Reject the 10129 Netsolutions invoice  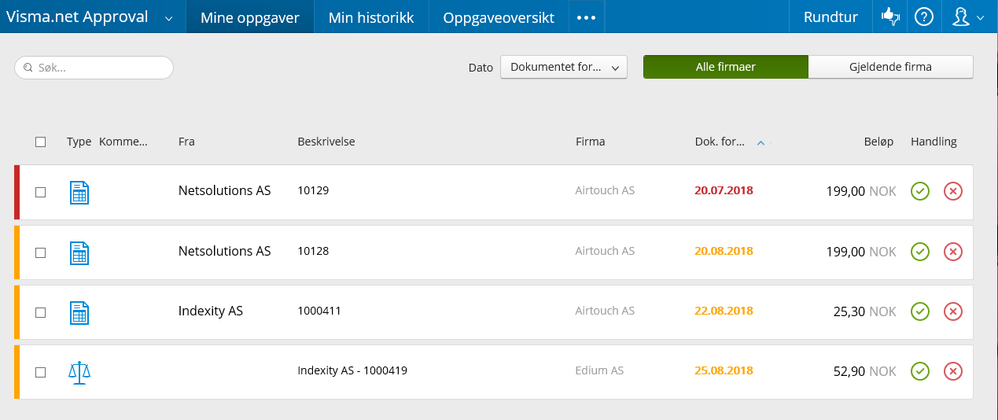[952, 191]
